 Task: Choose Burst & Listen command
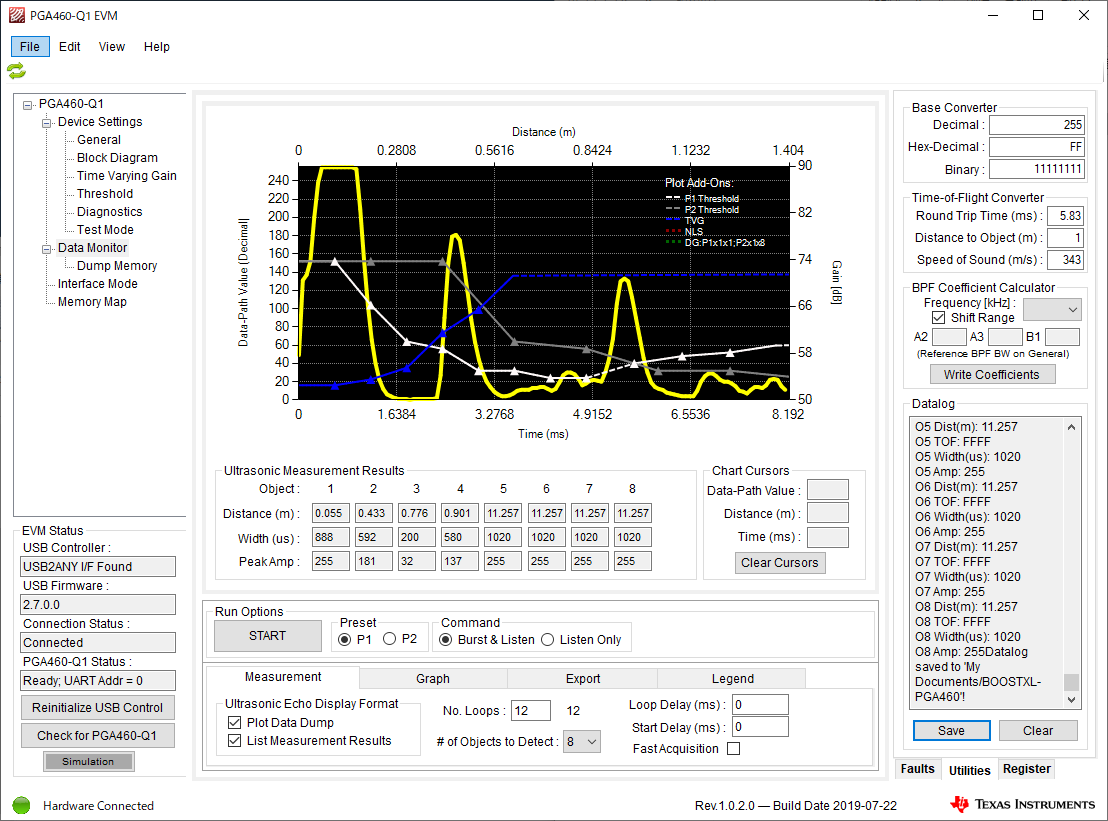pos(446,639)
